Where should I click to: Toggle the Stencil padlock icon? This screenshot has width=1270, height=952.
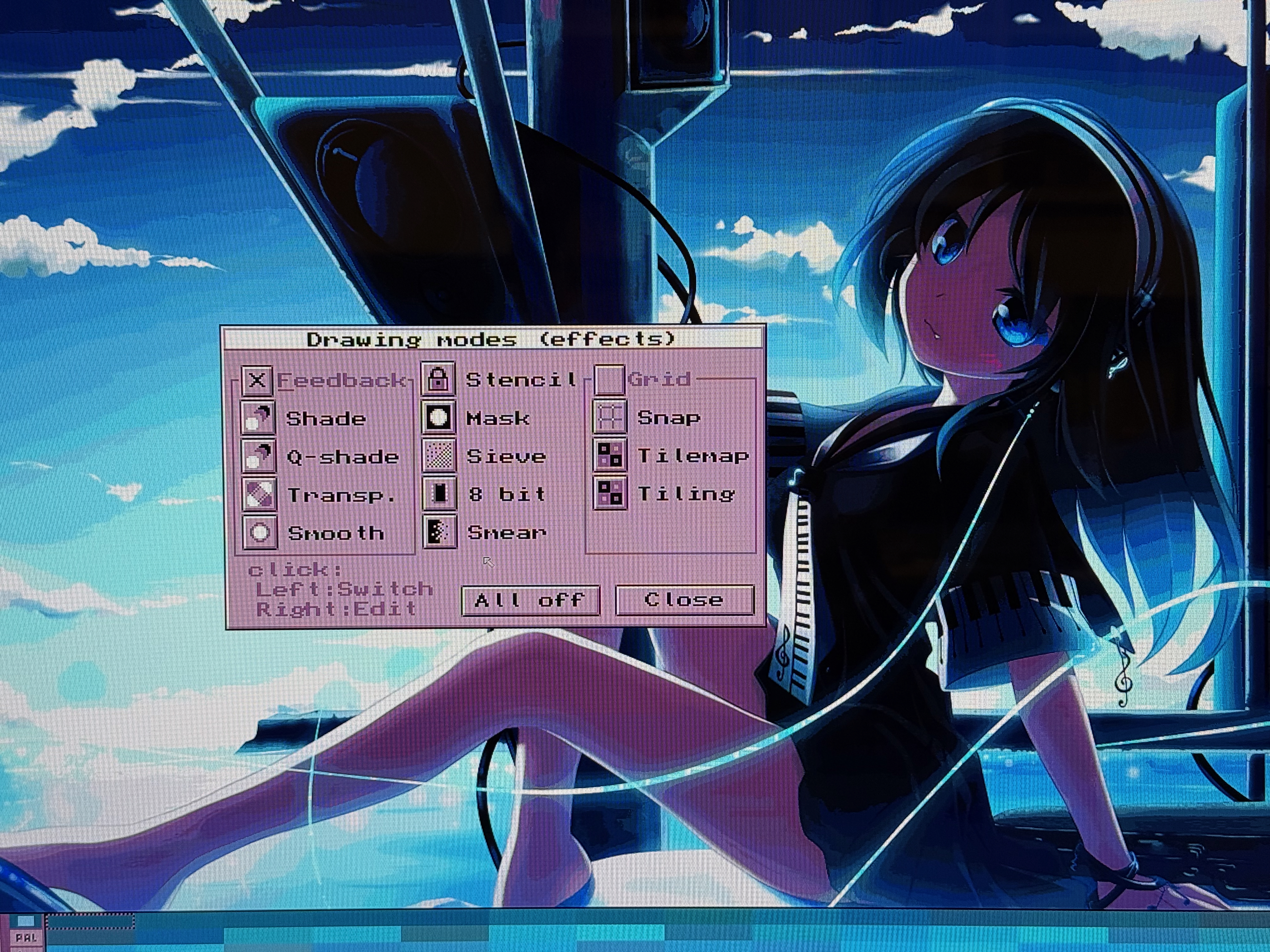click(438, 379)
